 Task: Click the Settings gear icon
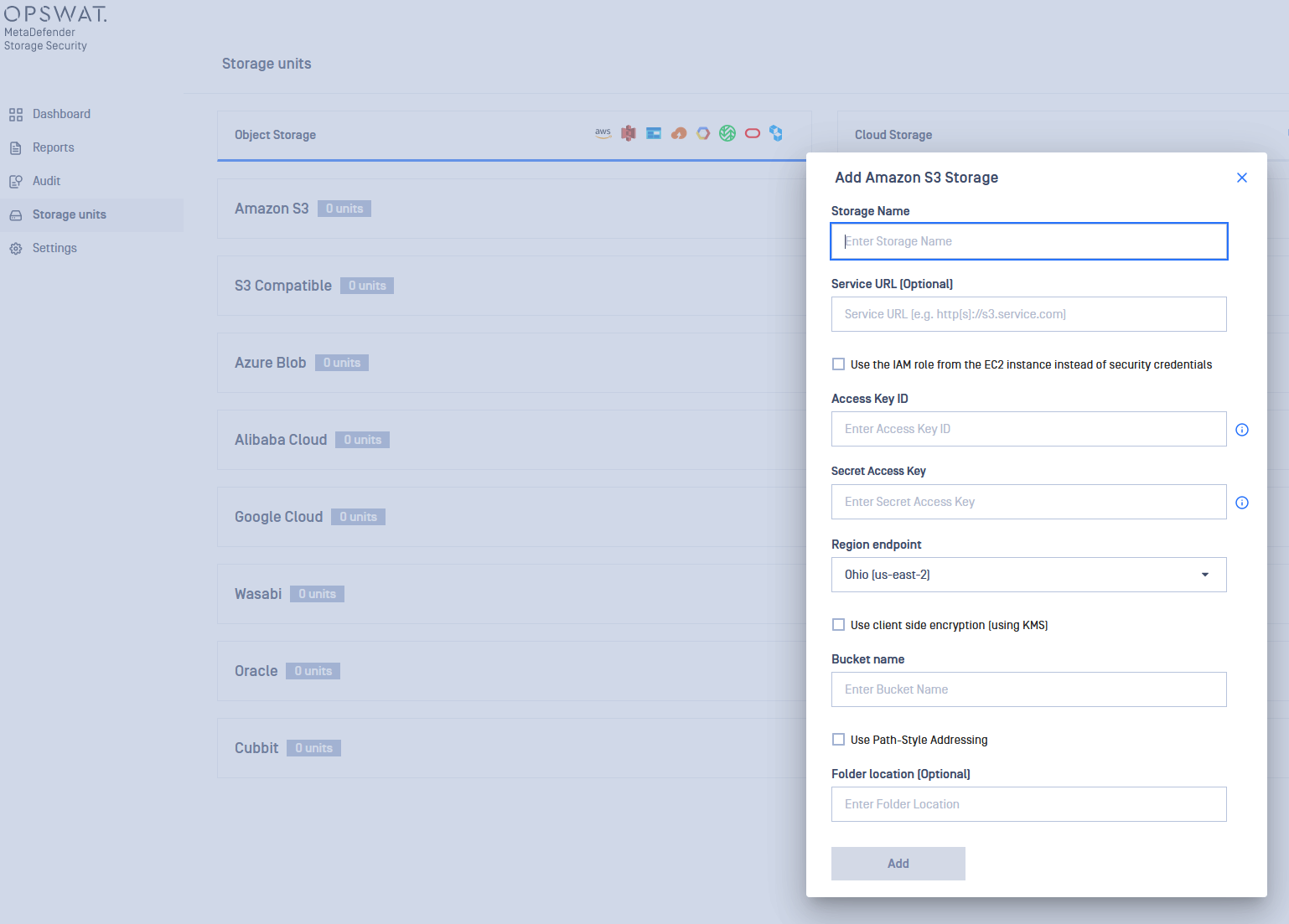tap(16, 249)
